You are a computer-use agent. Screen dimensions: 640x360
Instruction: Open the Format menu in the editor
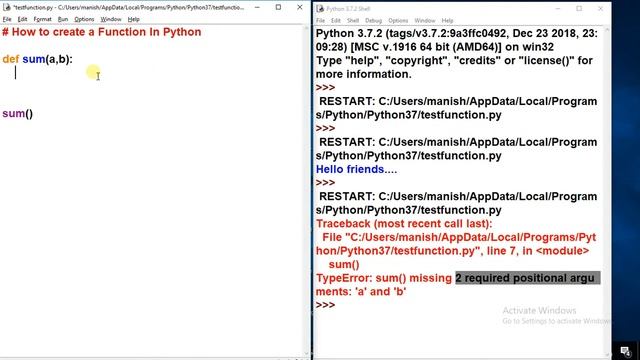42,19
